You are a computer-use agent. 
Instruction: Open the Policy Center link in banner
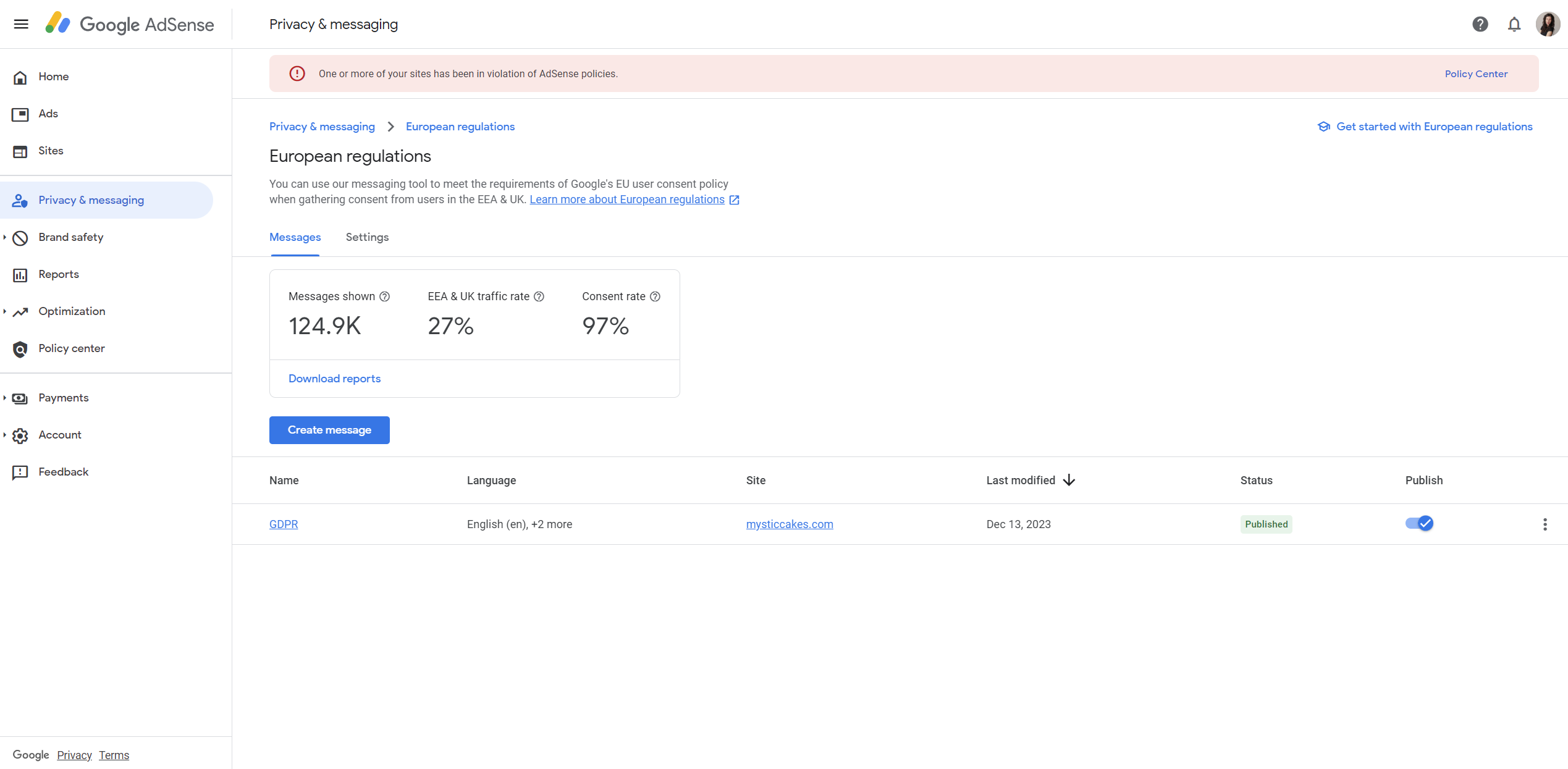[x=1476, y=74]
